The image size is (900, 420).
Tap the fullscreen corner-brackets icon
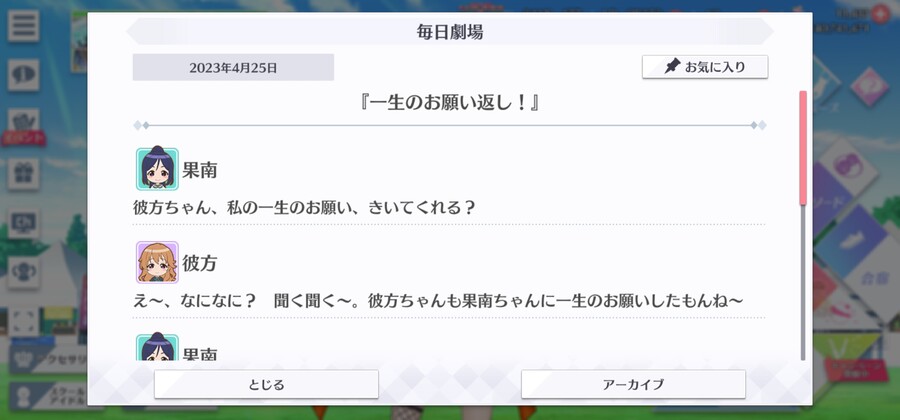24,322
